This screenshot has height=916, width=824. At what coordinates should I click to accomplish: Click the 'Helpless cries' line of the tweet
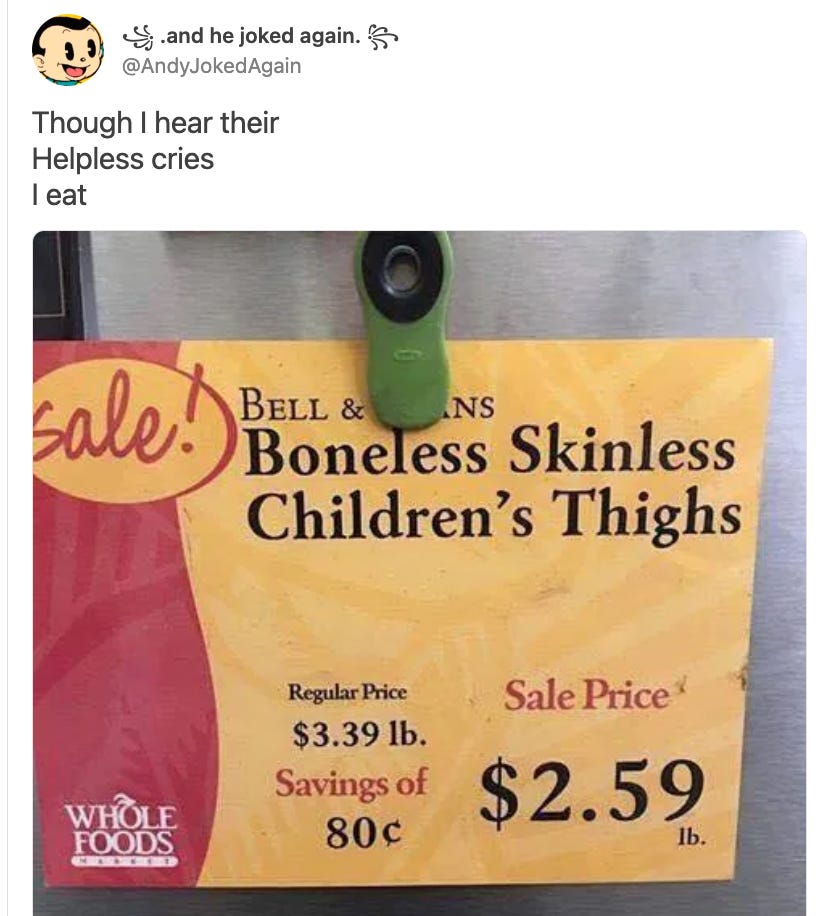point(123,159)
